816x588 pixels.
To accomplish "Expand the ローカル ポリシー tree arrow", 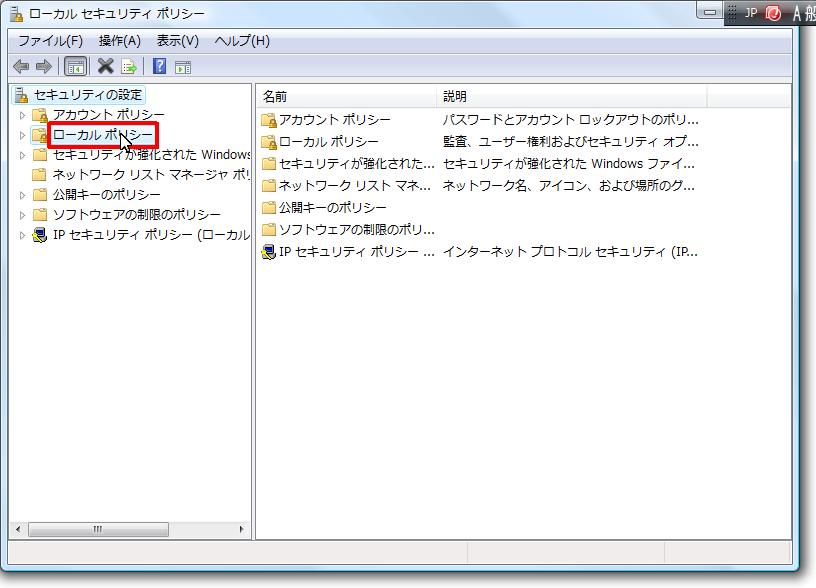I will point(22,135).
